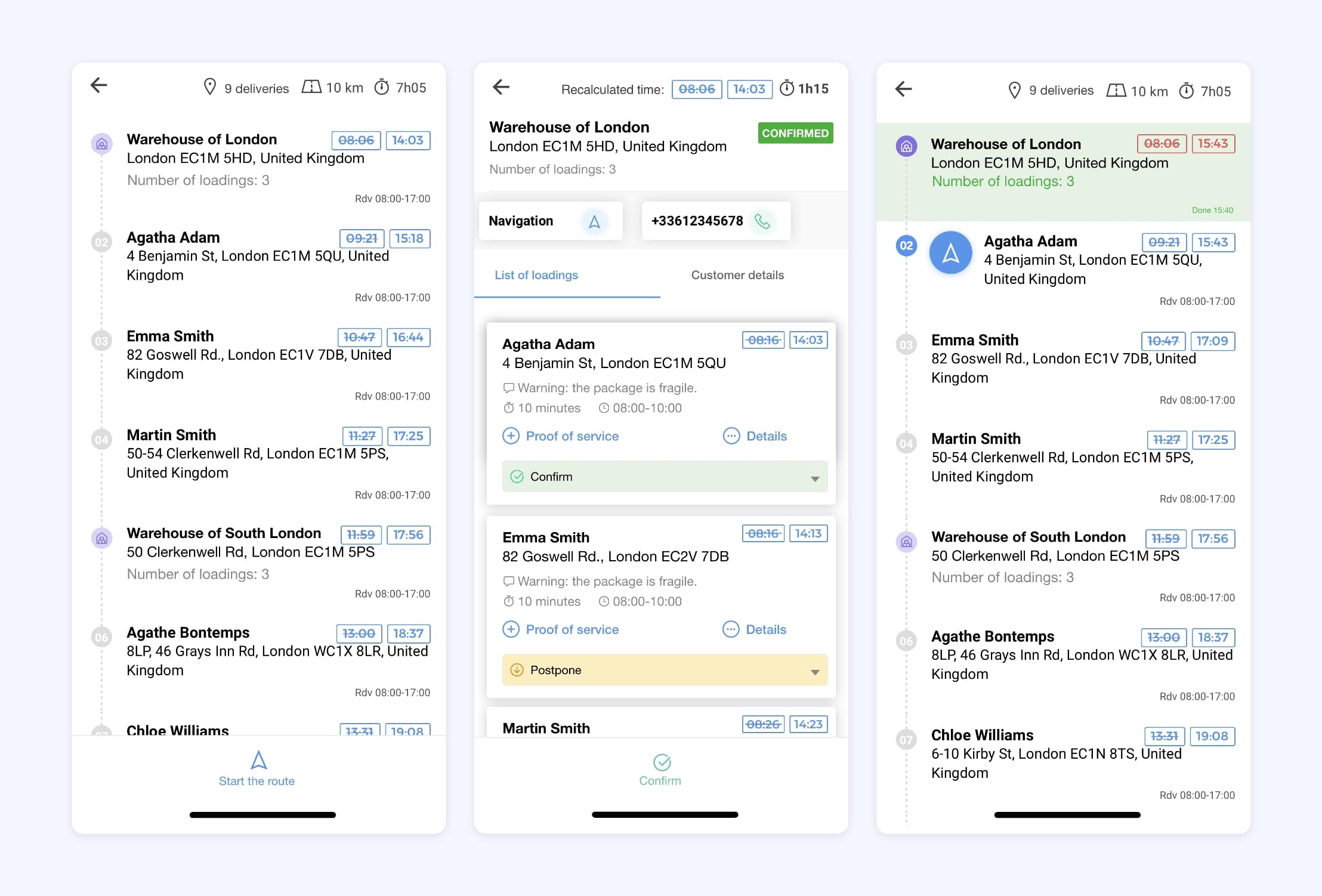Open the Postpone status dropdown for Emma Smith
Viewport: 1322px width, 896px height.
pos(814,672)
